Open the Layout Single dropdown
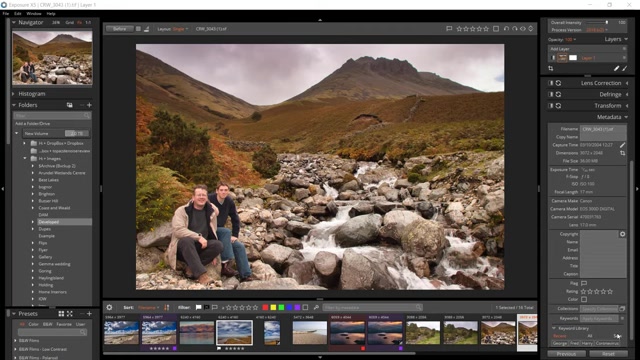Image resolution: width=640 pixels, height=360 pixels. 180,29
